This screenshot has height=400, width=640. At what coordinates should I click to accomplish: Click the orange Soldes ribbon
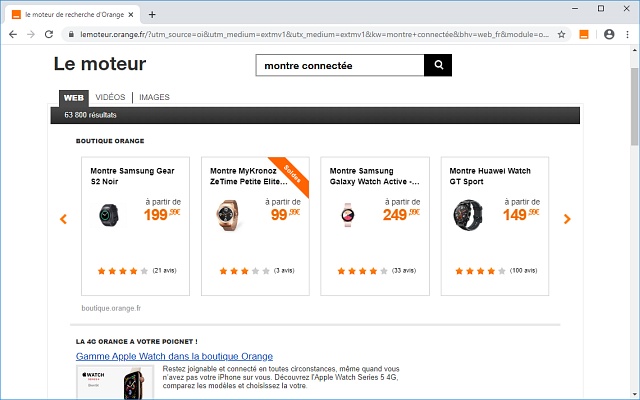(x=293, y=174)
